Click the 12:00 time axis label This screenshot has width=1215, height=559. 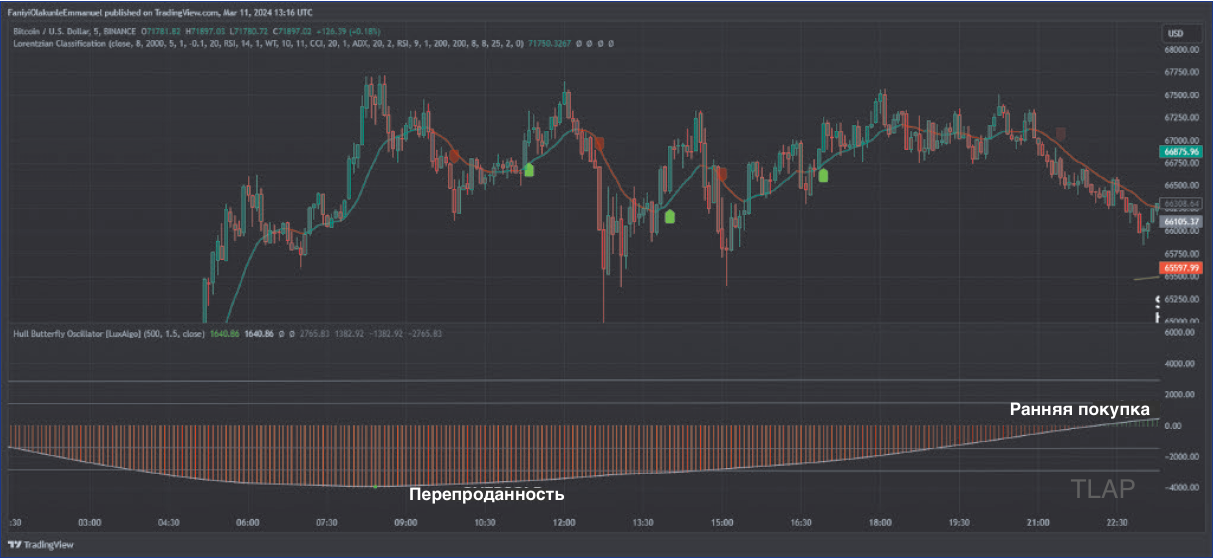click(x=564, y=522)
